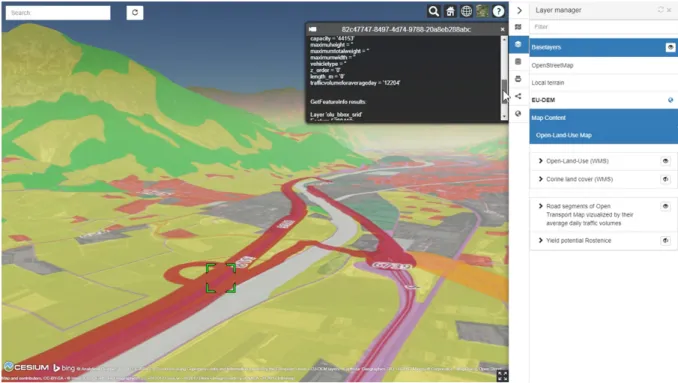Viewport: 678px width, 383px height.
Task: Click the Bing logo credit
Action: coord(64,368)
